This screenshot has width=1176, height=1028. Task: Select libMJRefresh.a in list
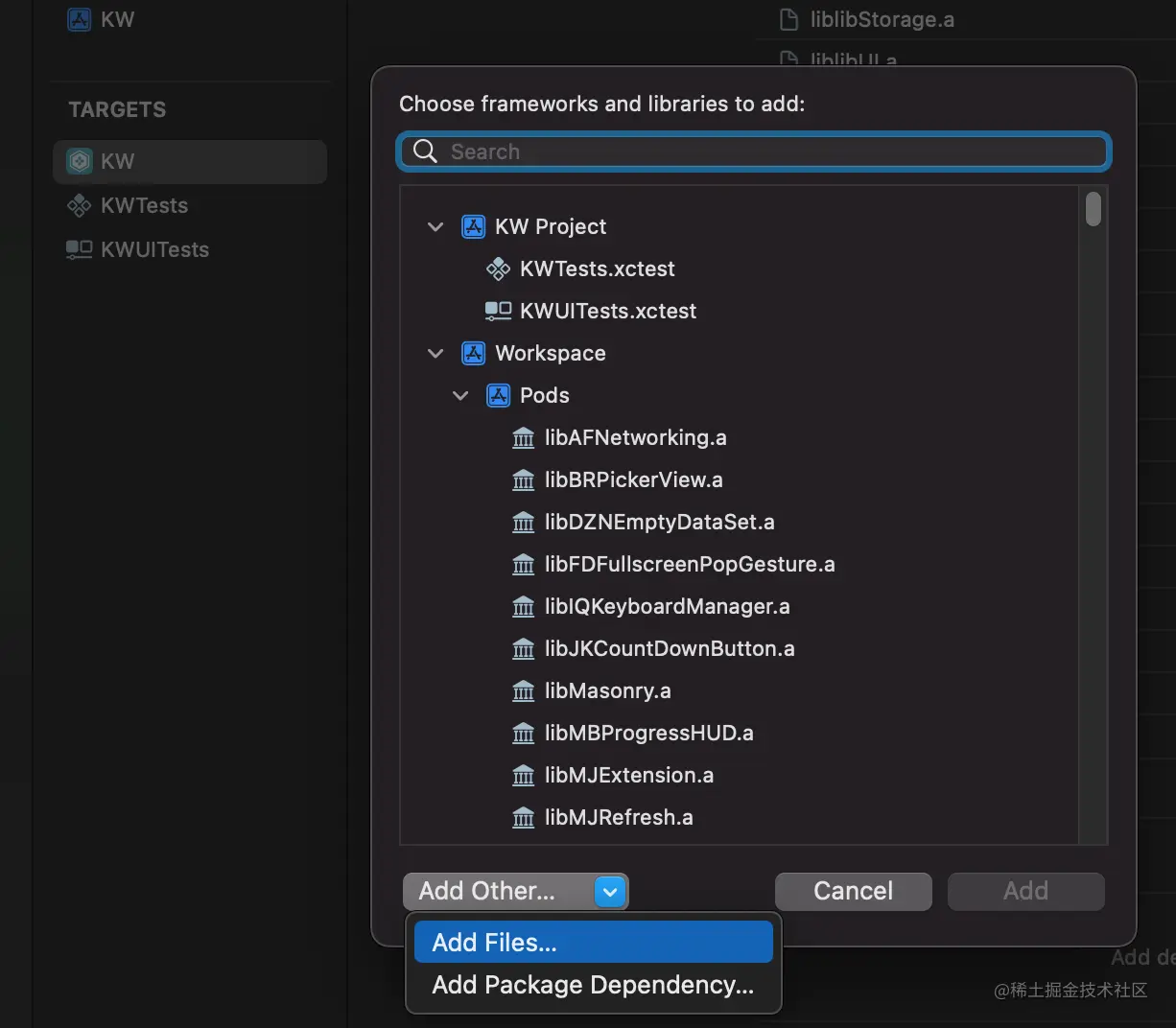(619, 817)
